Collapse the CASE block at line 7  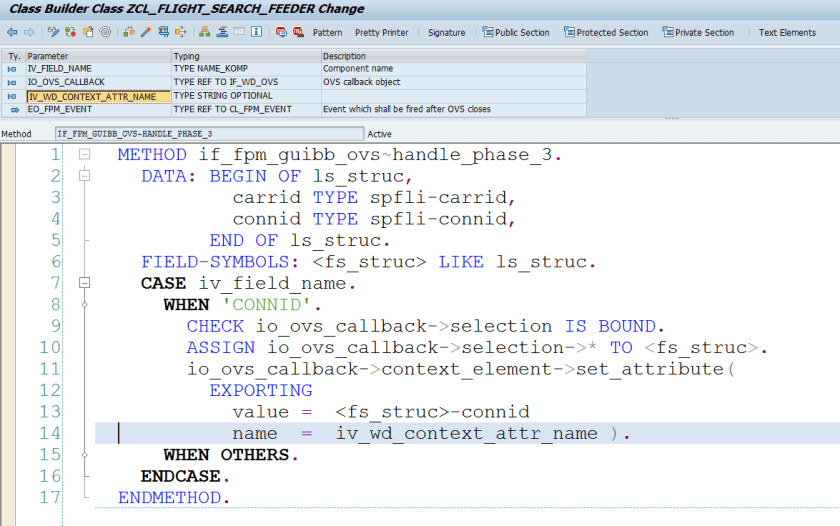[x=85, y=283]
